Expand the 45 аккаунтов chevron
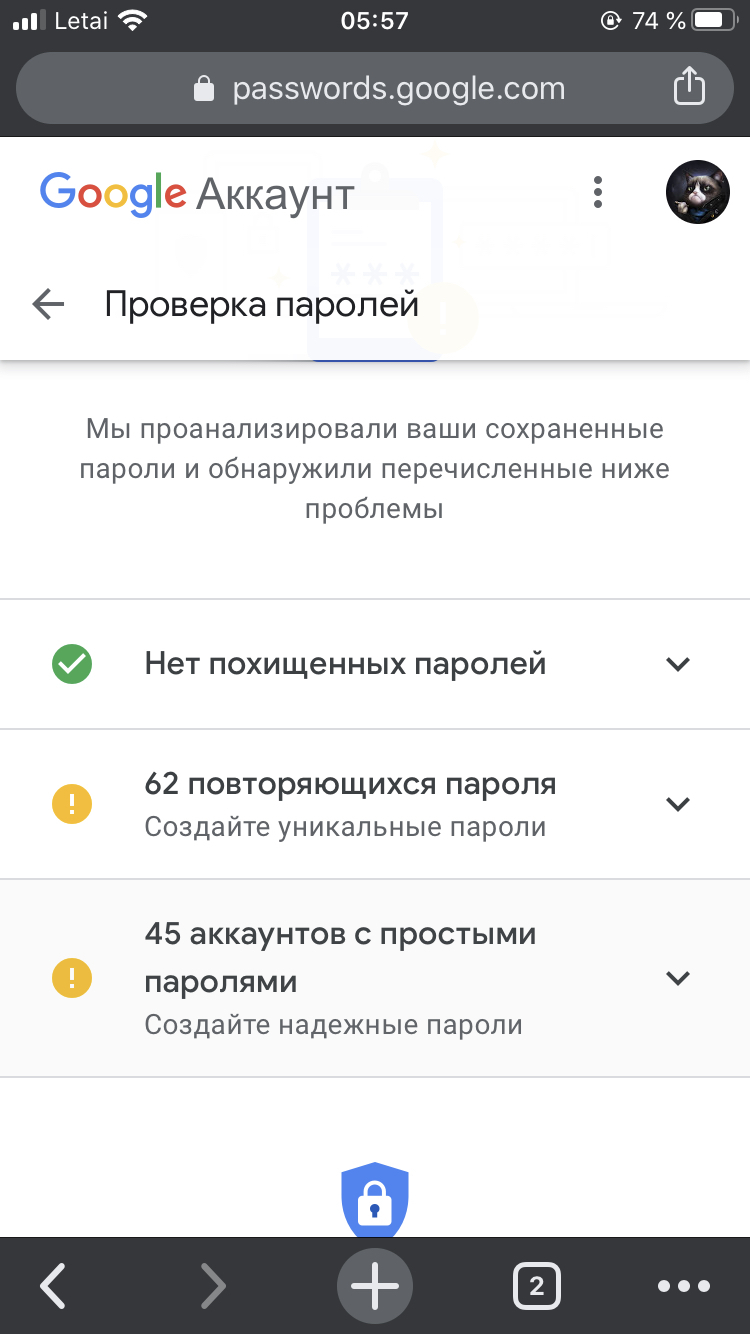 coord(678,977)
